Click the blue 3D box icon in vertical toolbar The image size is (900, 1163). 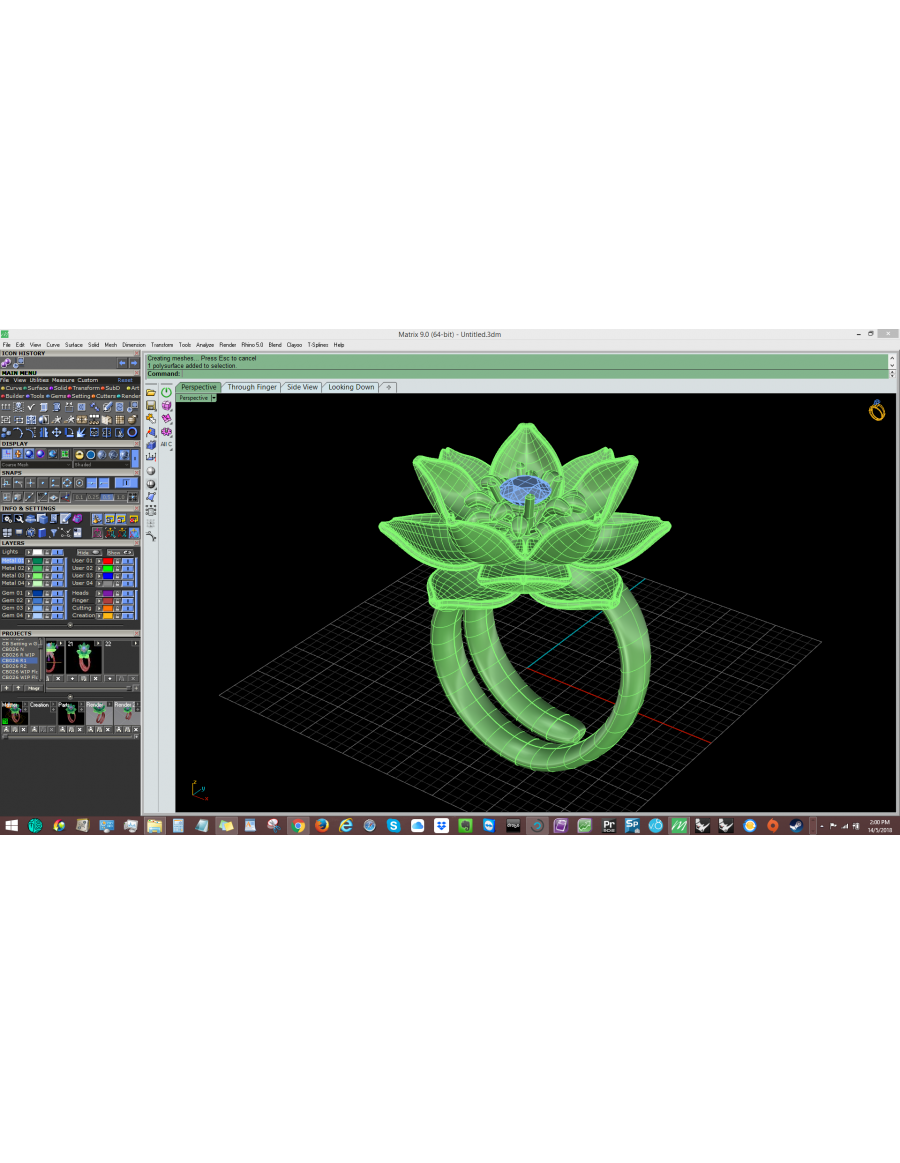151,445
